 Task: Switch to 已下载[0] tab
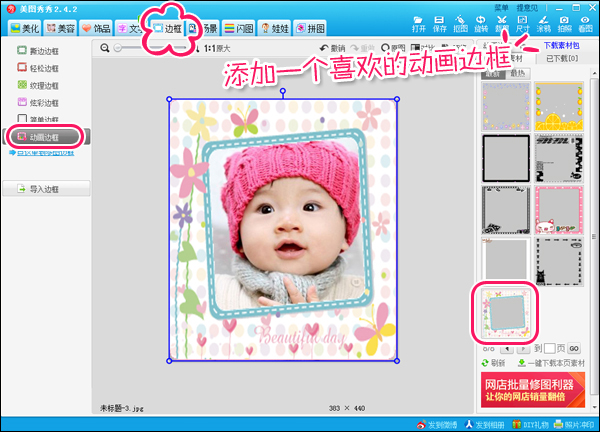pos(562,58)
